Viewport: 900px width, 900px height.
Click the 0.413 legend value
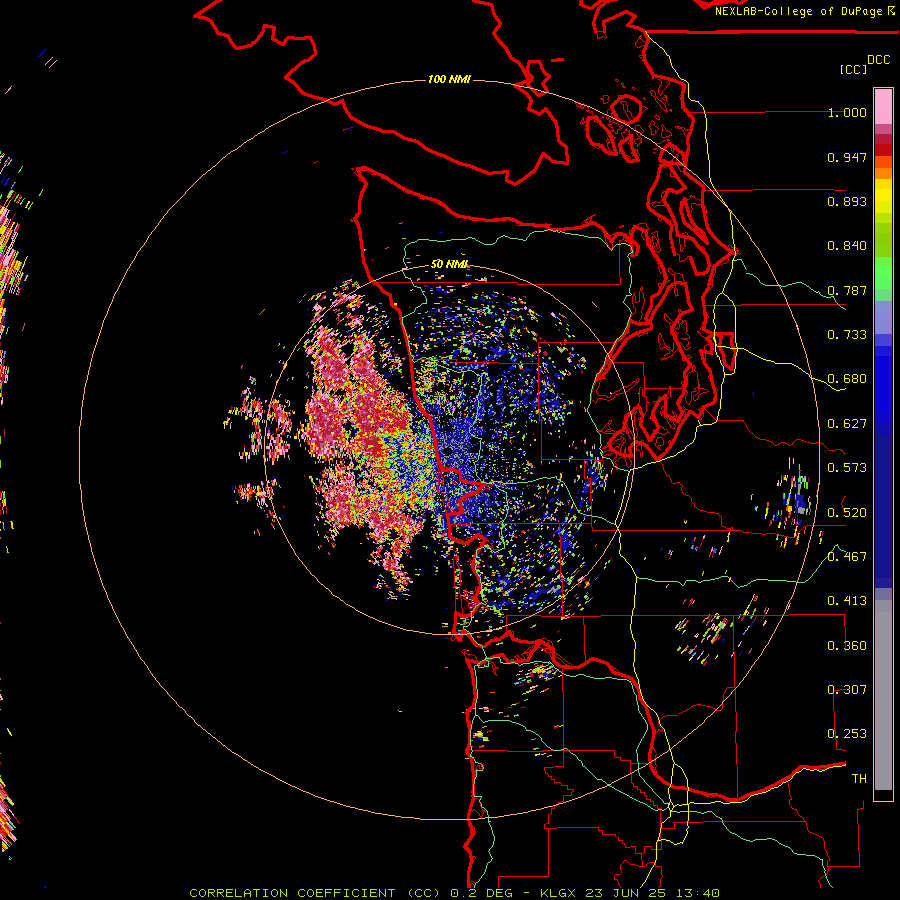point(847,601)
